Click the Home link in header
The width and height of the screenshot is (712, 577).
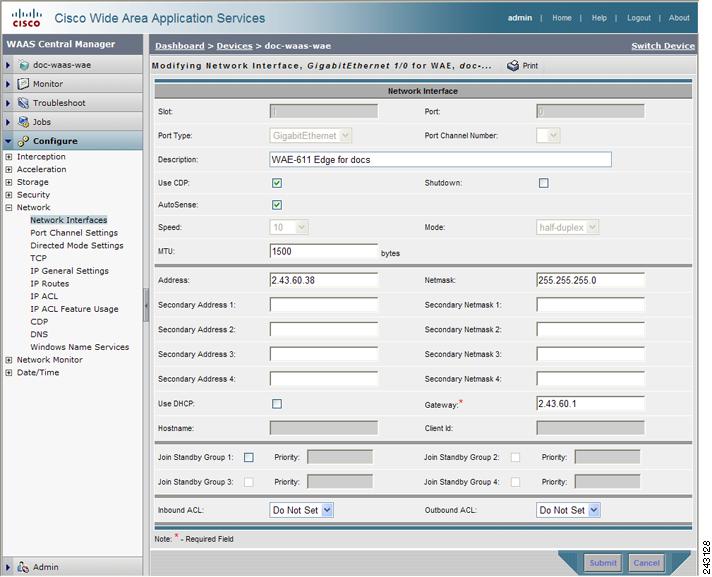[562, 18]
